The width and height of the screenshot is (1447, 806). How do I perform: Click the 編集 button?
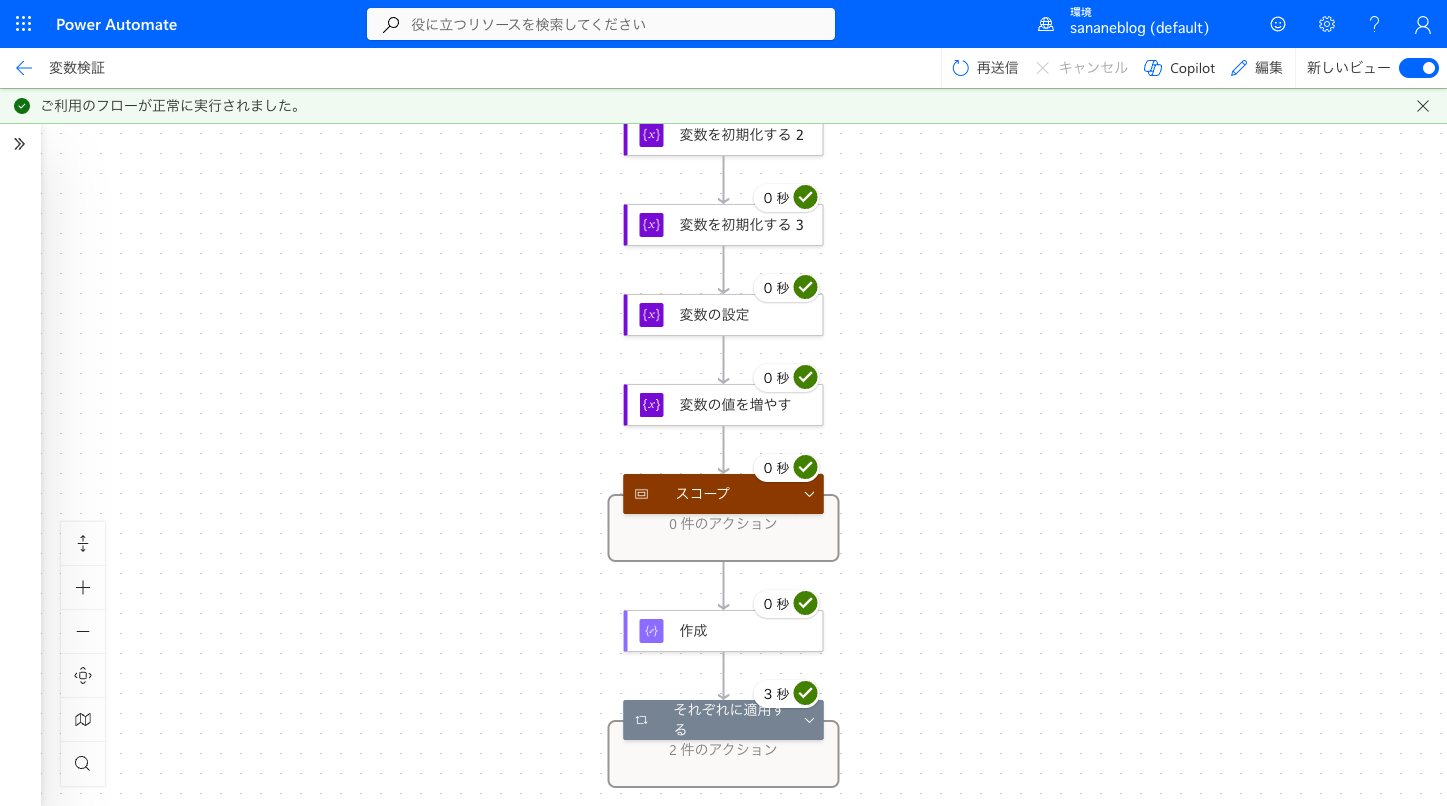pyautogui.click(x=1257, y=68)
